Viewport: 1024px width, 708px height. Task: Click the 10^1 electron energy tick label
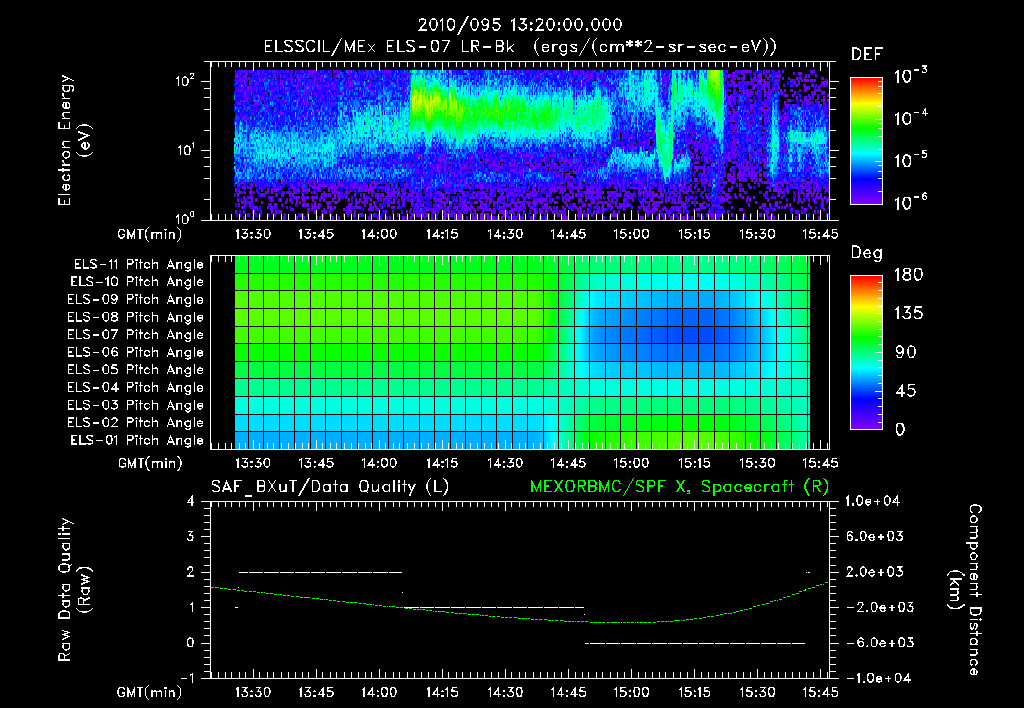point(185,150)
